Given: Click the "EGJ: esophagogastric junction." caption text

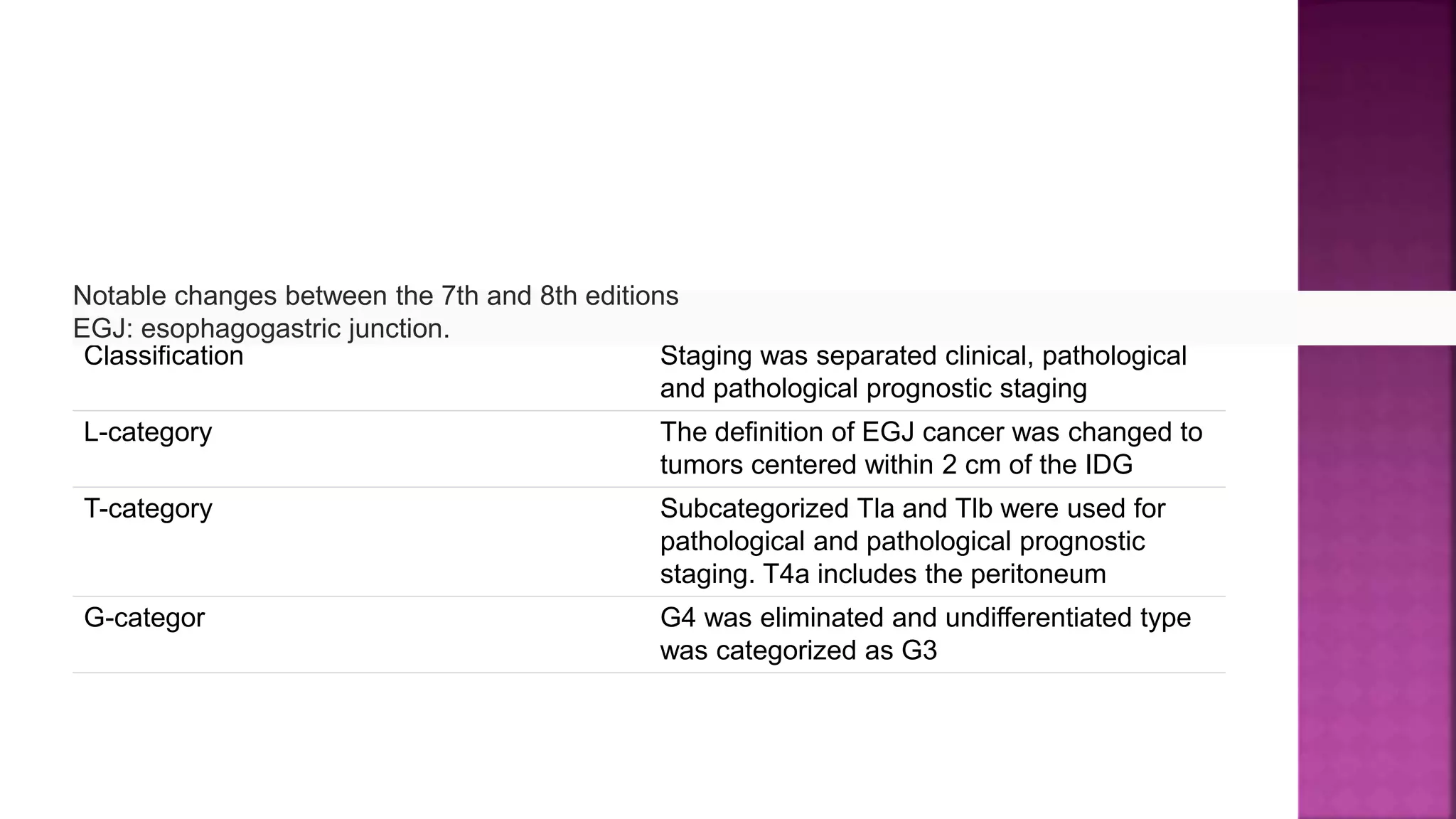Looking at the screenshot, I should point(261,328).
